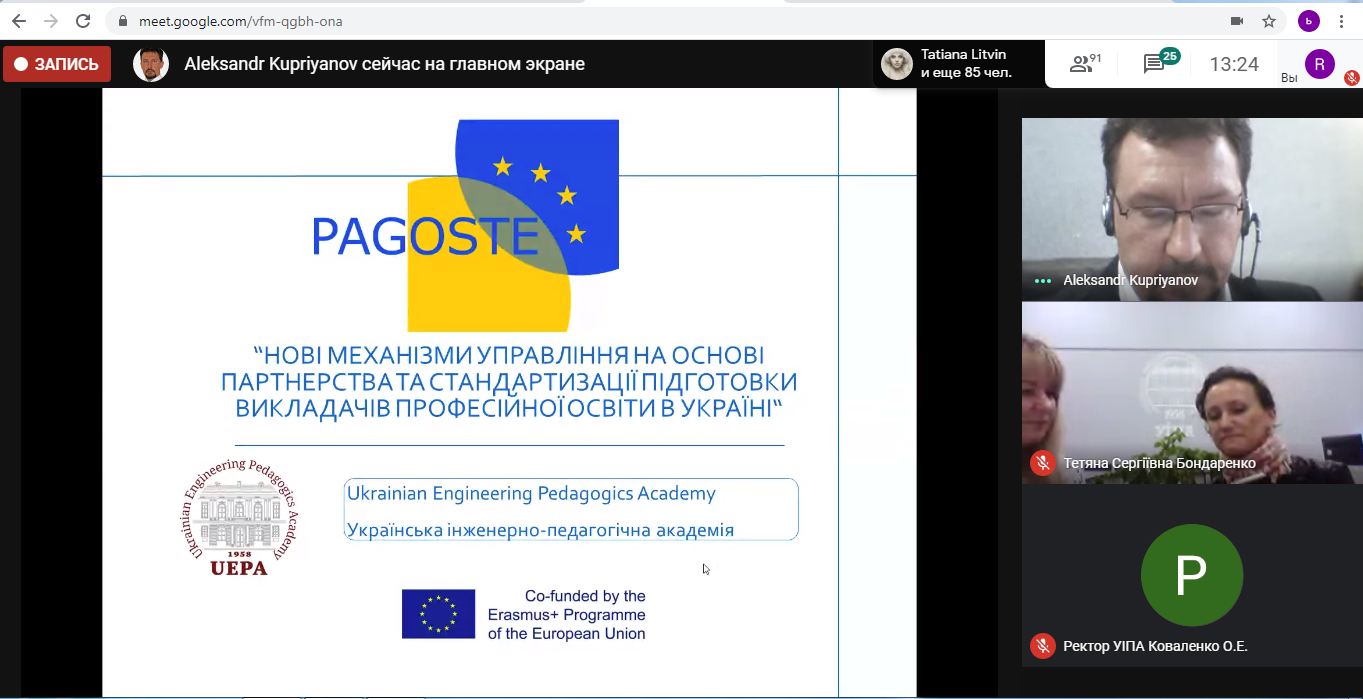1363x699 pixels.
Task: Reload the Google Meet page
Action: (83, 21)
